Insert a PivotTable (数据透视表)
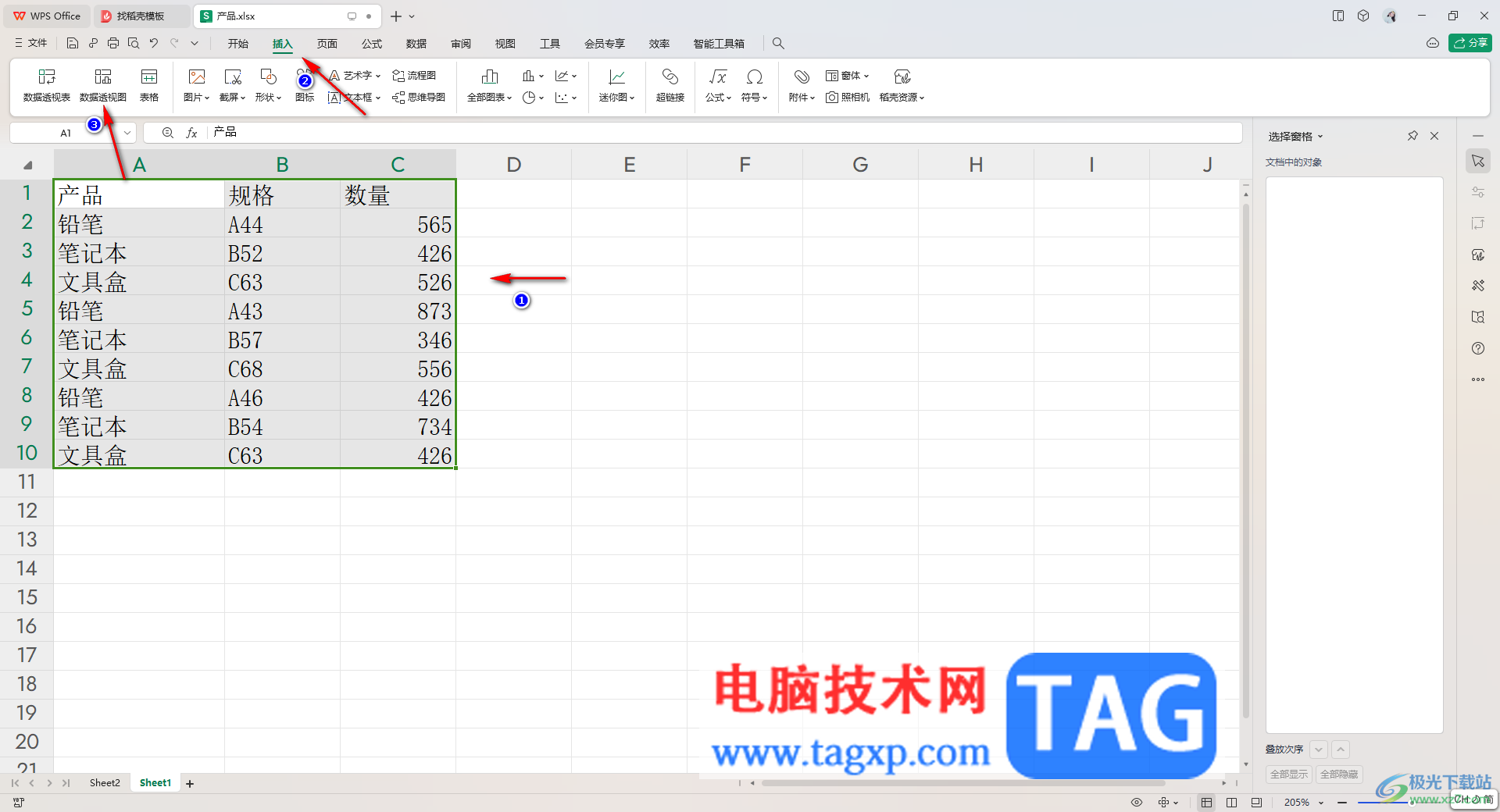Viewport: 1500px width, 812px height. (47, 86)
